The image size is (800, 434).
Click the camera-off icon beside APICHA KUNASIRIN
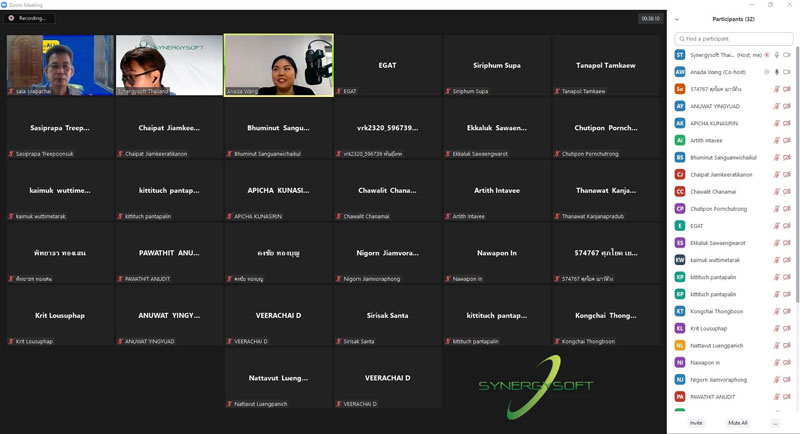(x=786, y=123)
